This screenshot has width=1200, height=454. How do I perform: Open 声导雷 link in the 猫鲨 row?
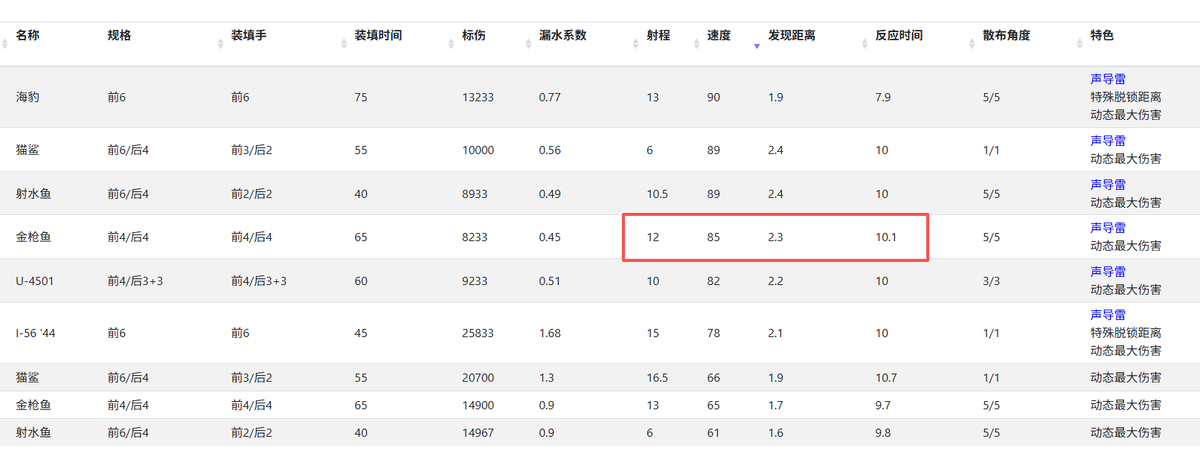click(x=1107, y=141)
